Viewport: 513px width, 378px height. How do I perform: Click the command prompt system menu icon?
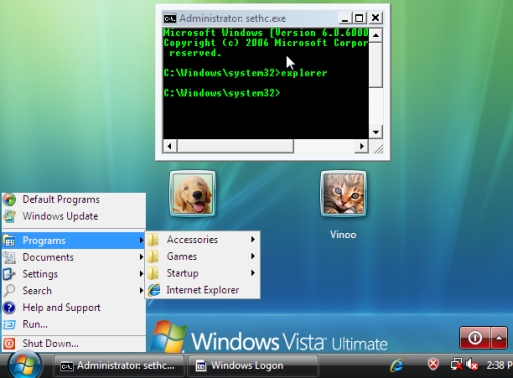pos(170,18)
